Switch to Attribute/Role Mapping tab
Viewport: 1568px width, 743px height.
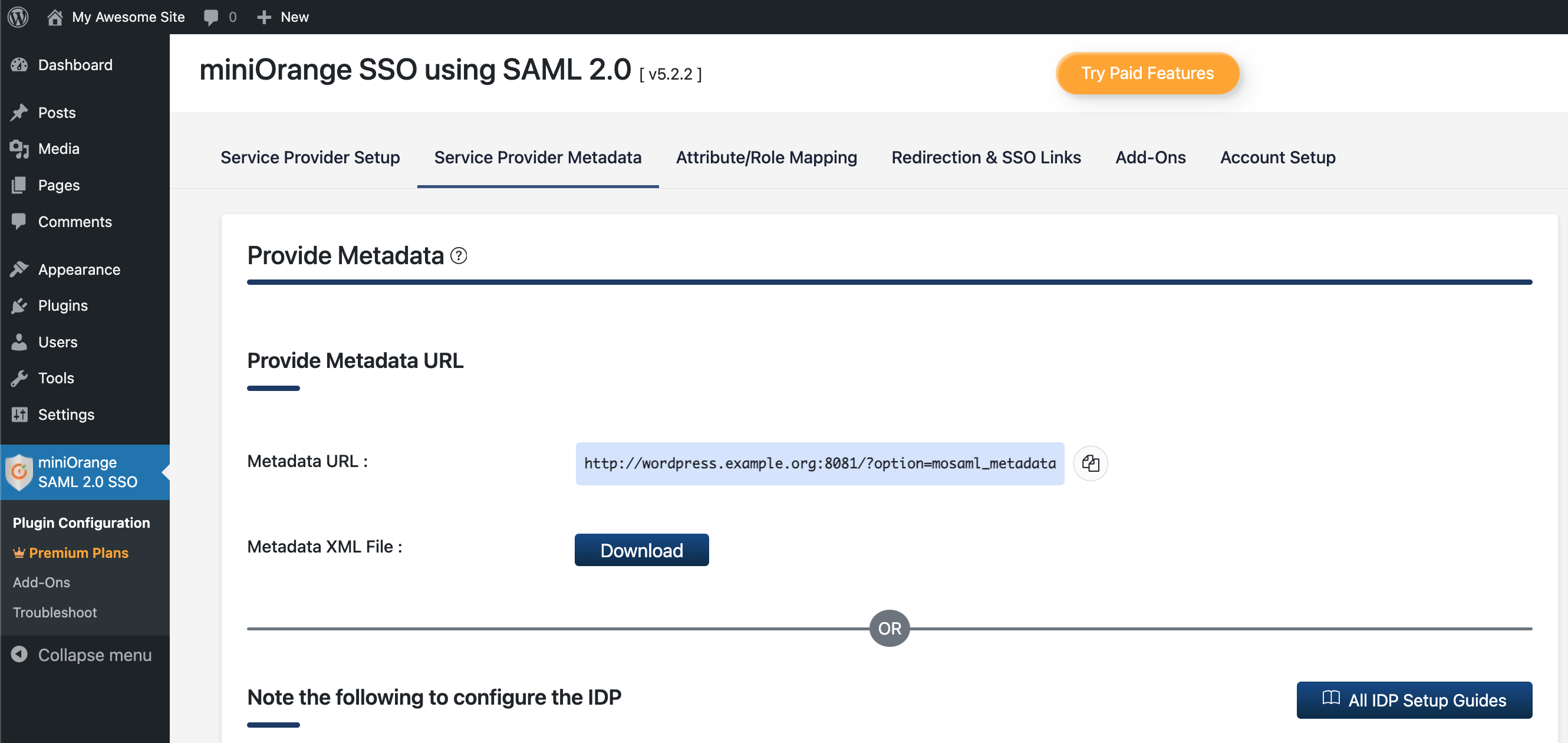[766, 157]
